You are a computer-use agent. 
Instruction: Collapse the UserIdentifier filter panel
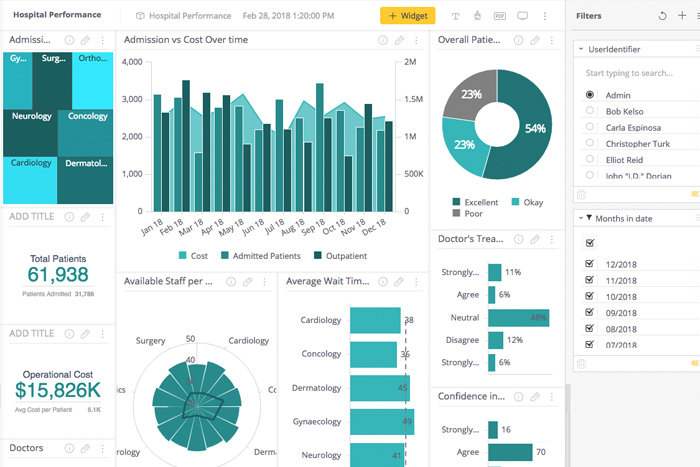(x=581, y=49)
